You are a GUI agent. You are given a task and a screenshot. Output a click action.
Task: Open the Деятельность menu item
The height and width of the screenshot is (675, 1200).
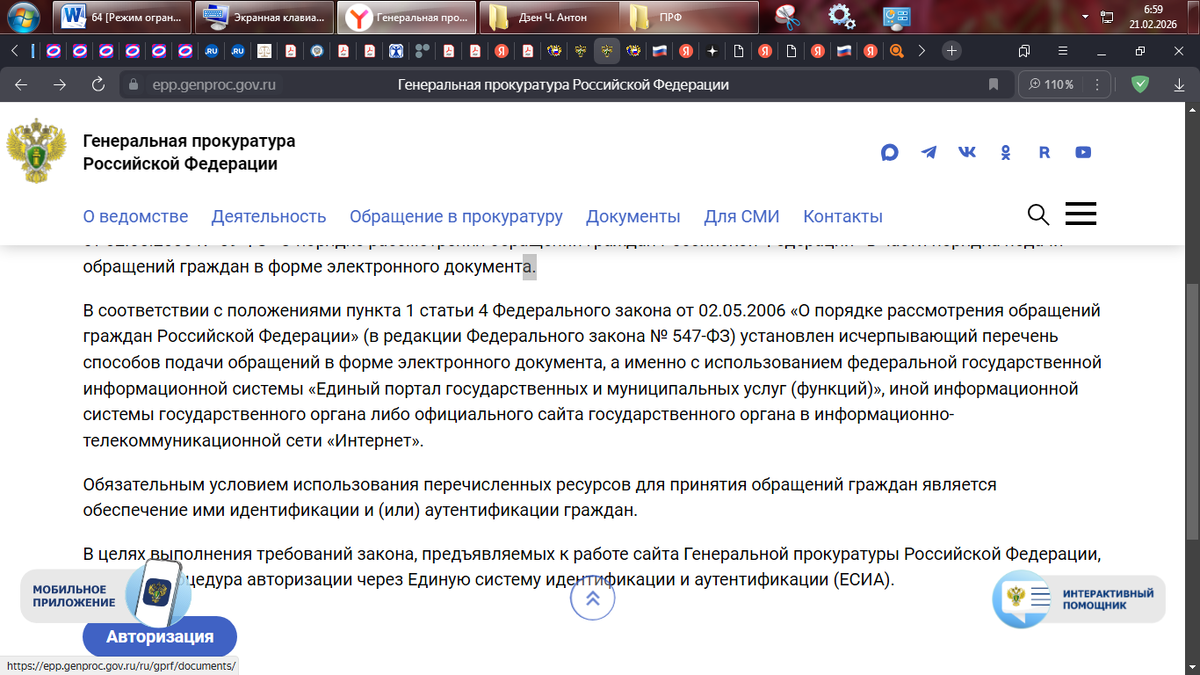(x=268, y=216)
